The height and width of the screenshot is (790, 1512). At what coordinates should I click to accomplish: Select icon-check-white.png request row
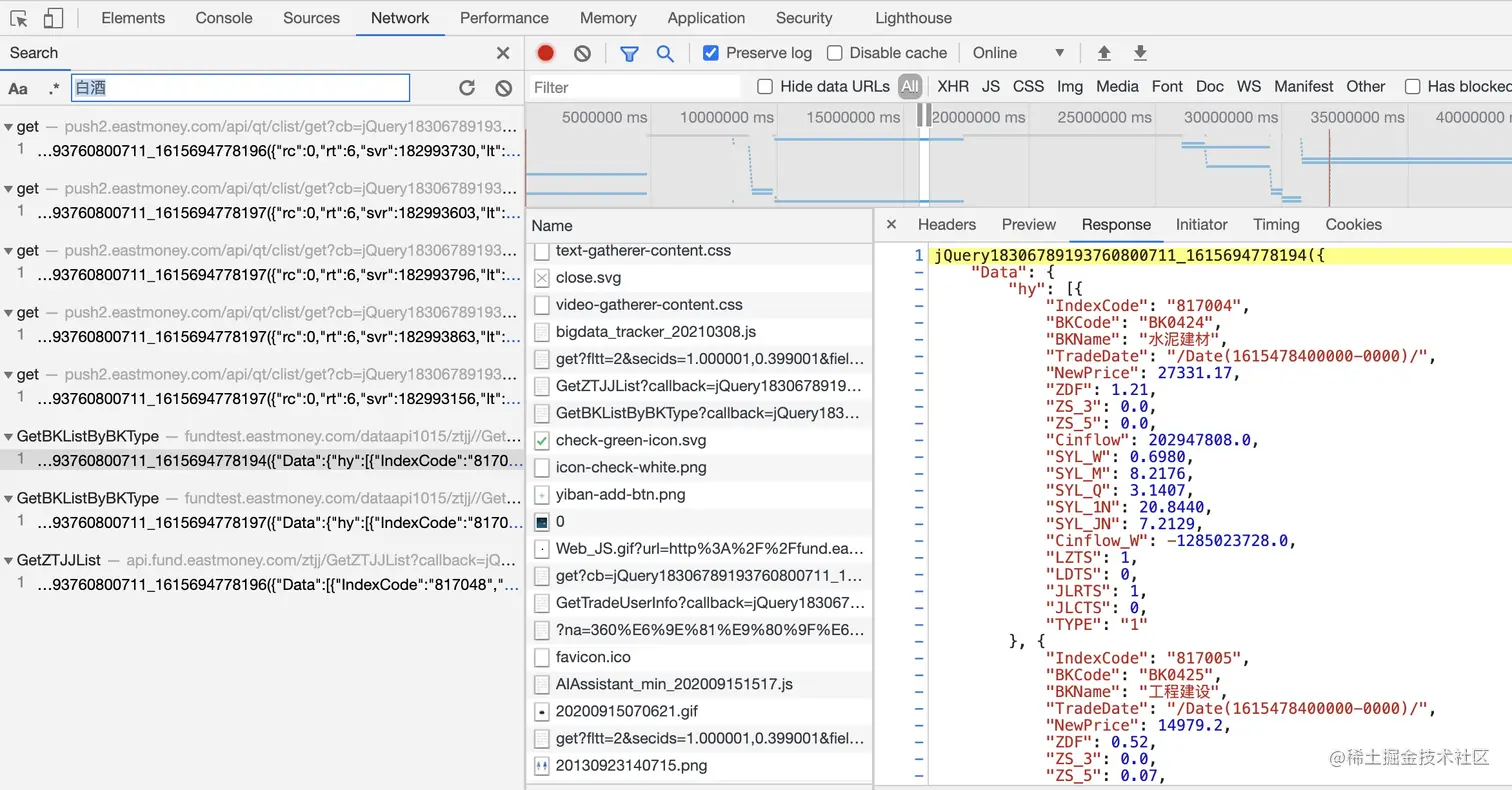(699, 467)
